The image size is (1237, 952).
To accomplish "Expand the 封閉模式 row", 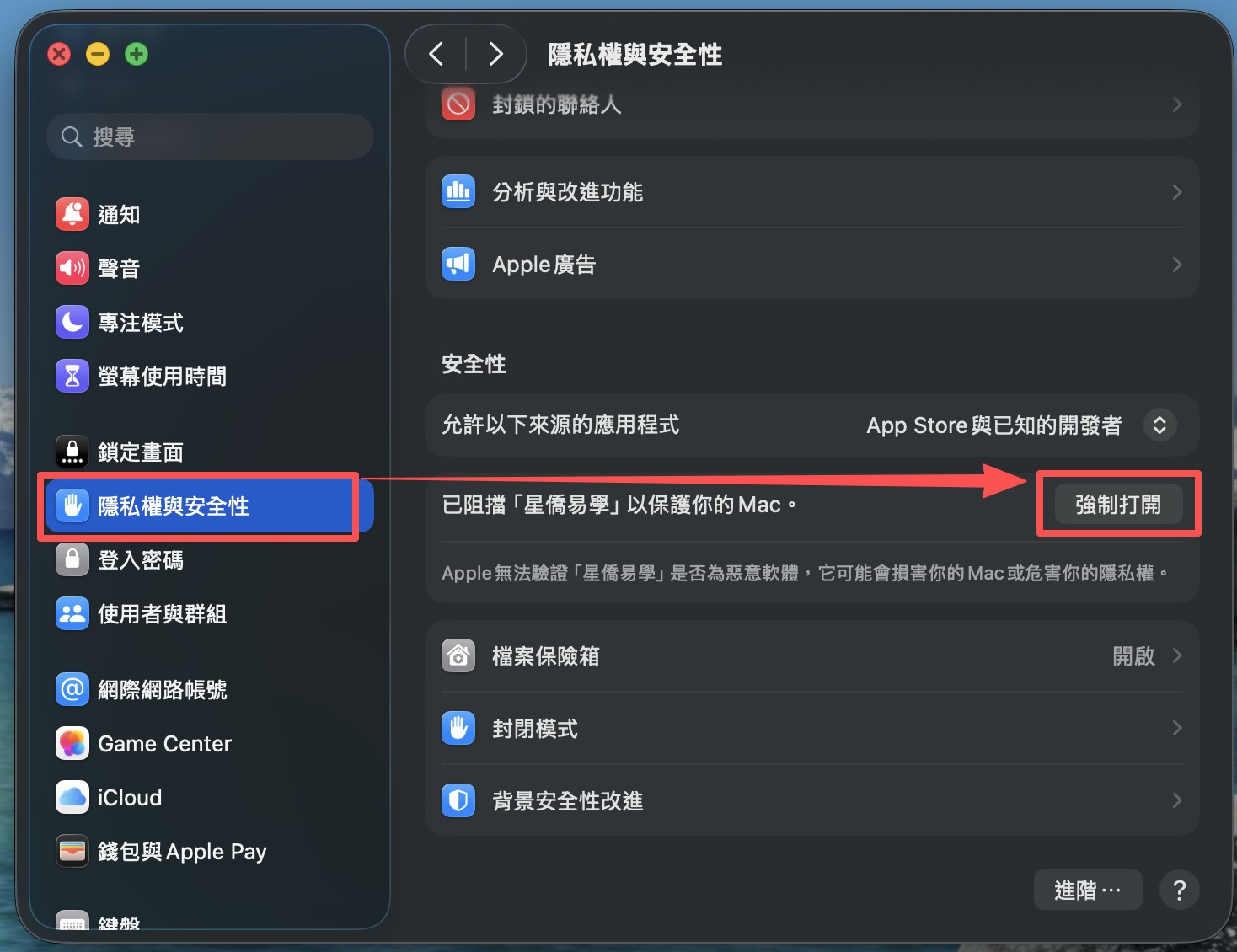I will [812, 728].
